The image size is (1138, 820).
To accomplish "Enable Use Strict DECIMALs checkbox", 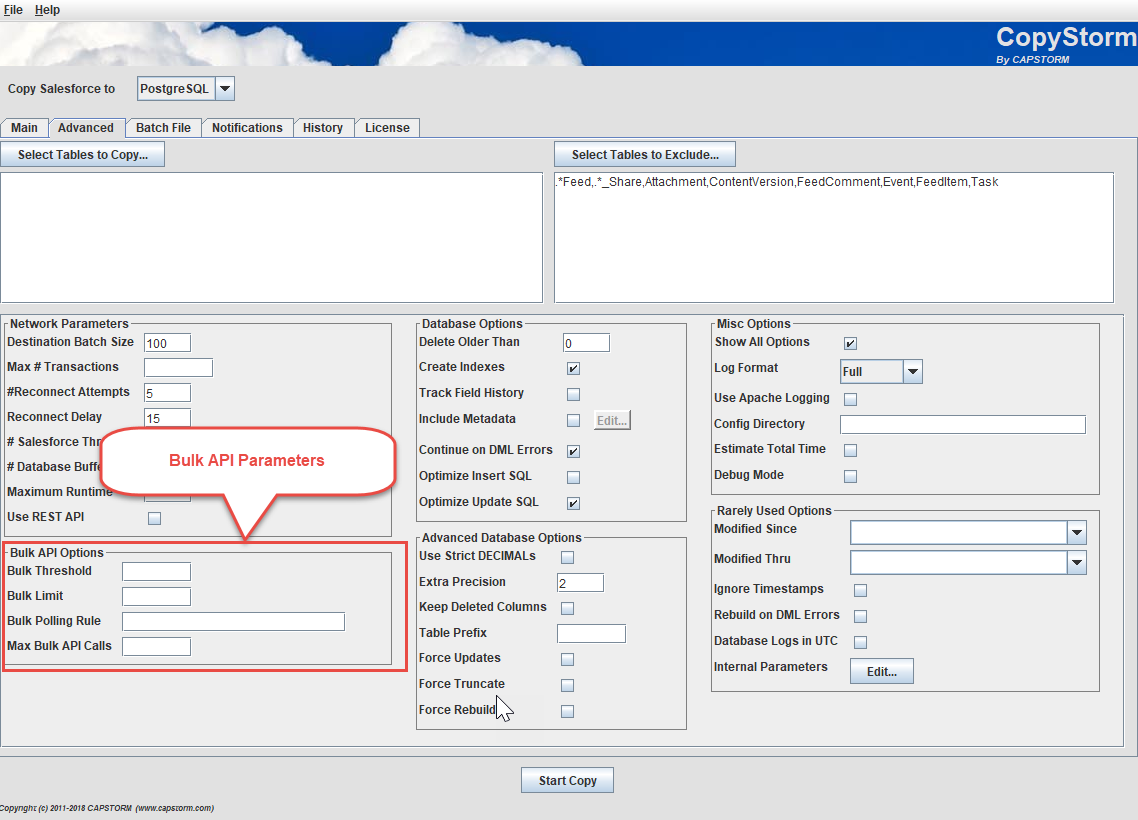I will click(x=568, y=557).
